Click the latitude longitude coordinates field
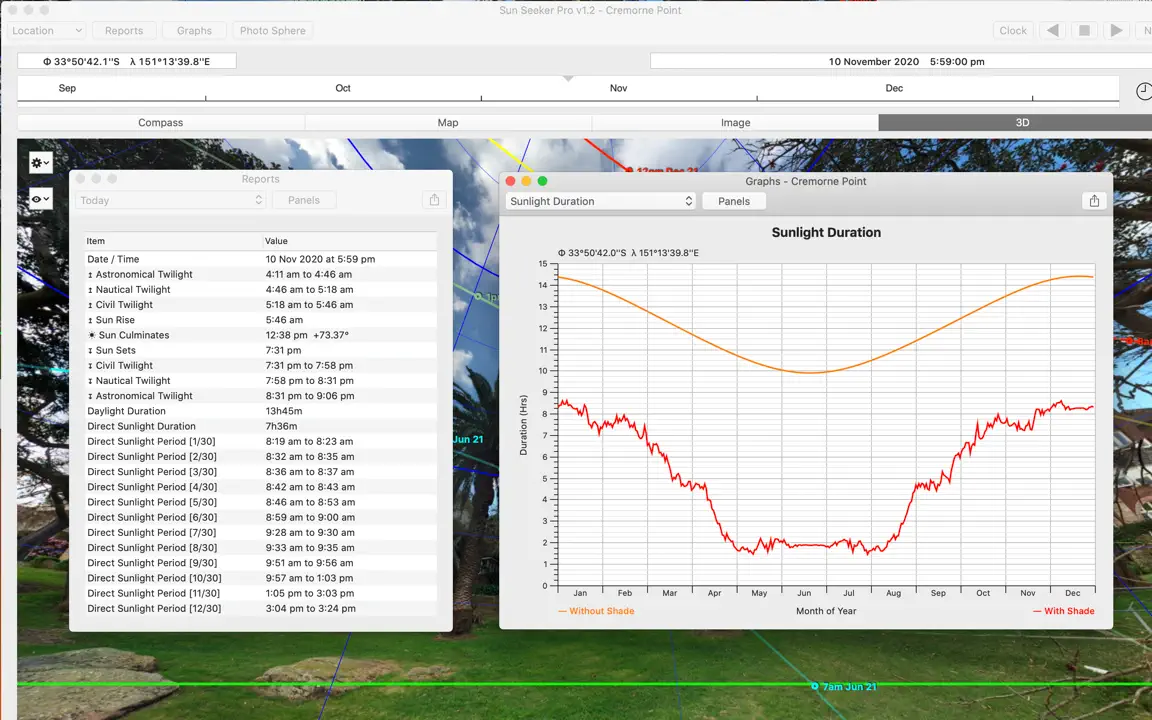The image size is (1152, 720). (x=127, y=61)
